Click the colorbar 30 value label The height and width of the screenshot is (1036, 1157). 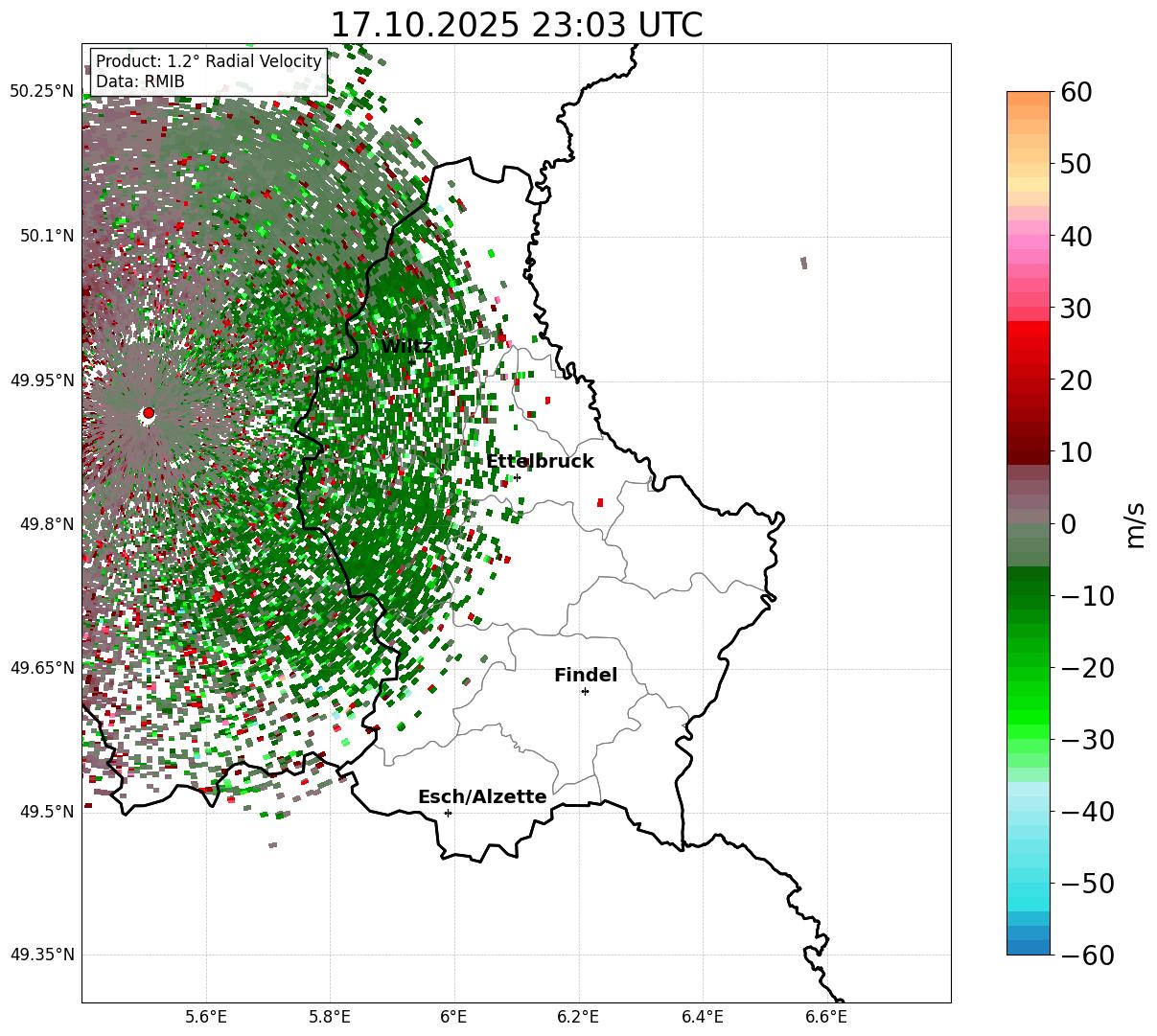[x=1075, y=308]
